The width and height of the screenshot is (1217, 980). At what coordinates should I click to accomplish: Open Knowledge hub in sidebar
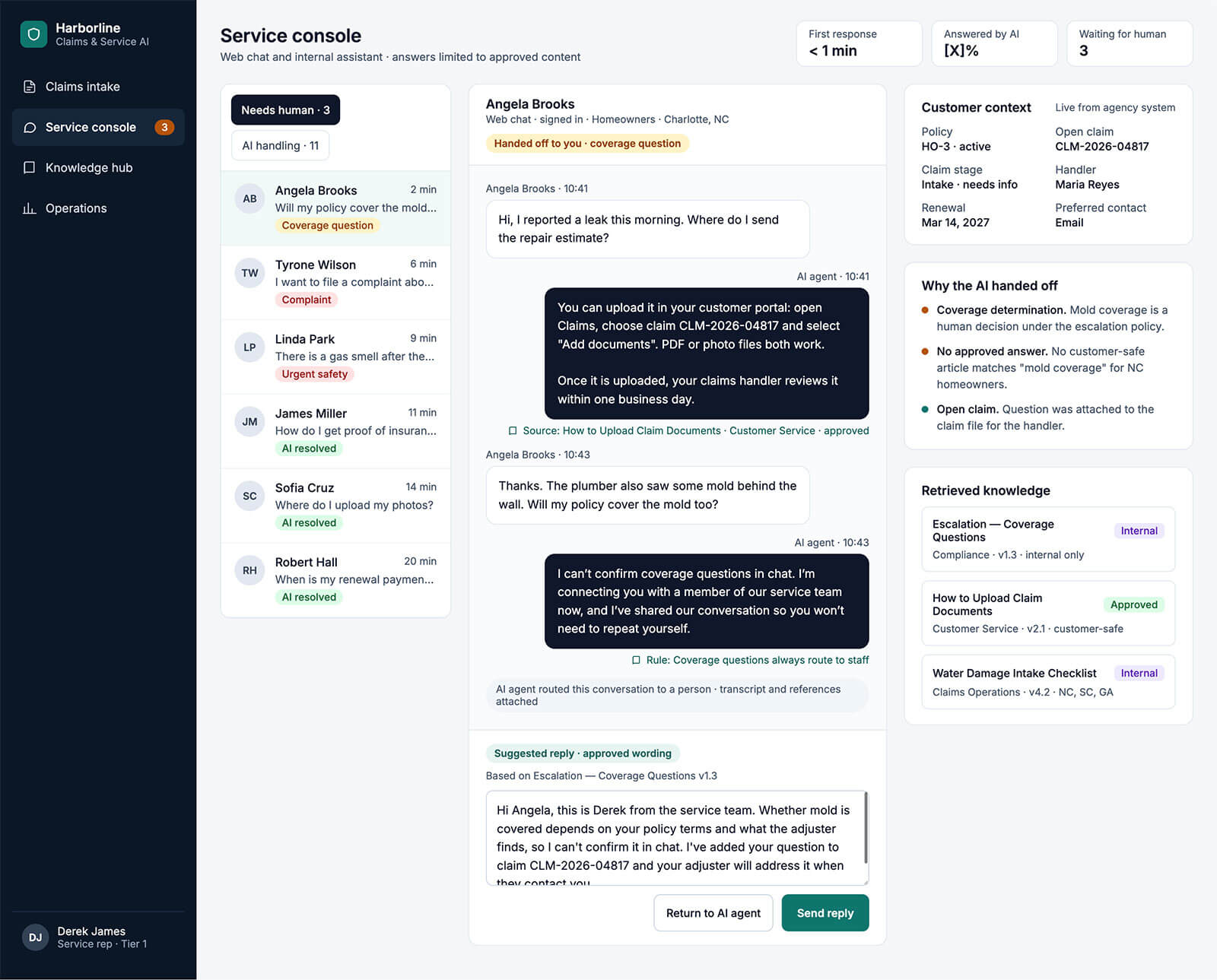point(98,167)
